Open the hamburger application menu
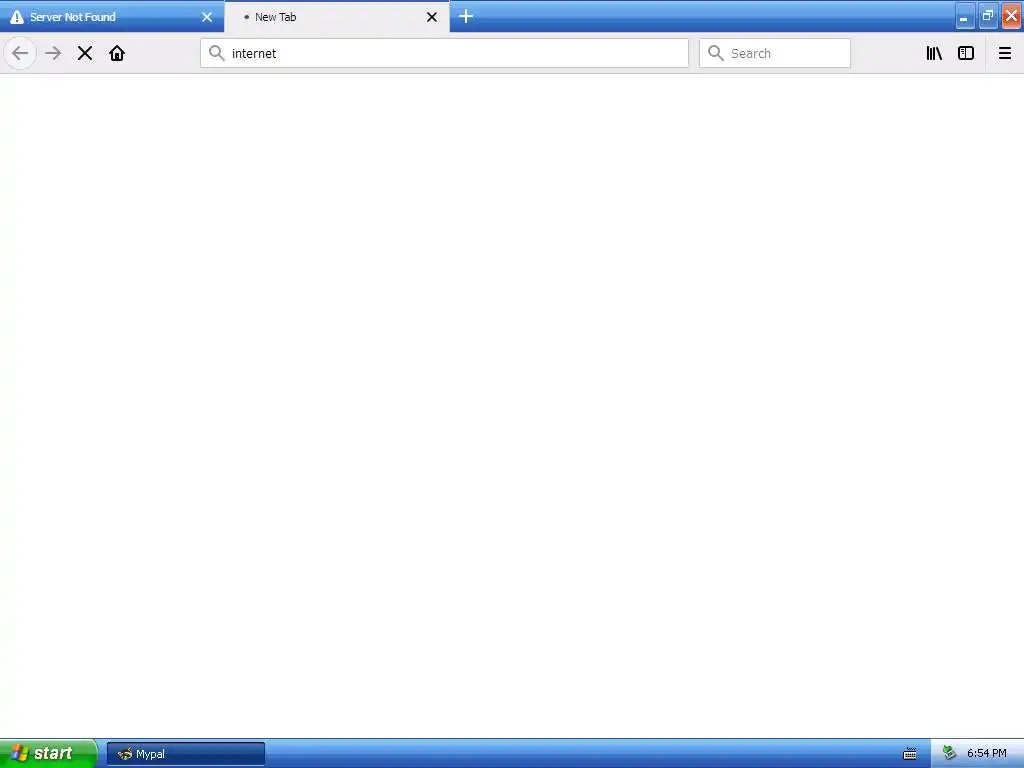The width and height of the screenshot is (1024, 768). 1005,53
